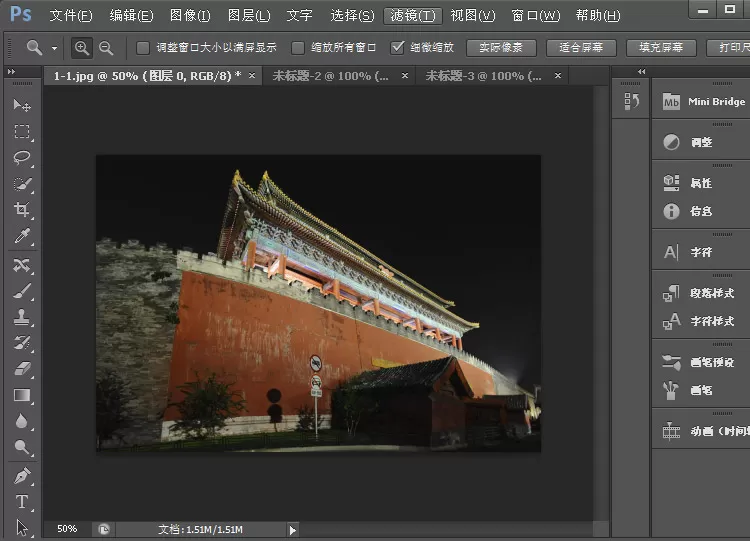Switch to the 未标题-2 document tab
The image size is (750, 541).
331,76
